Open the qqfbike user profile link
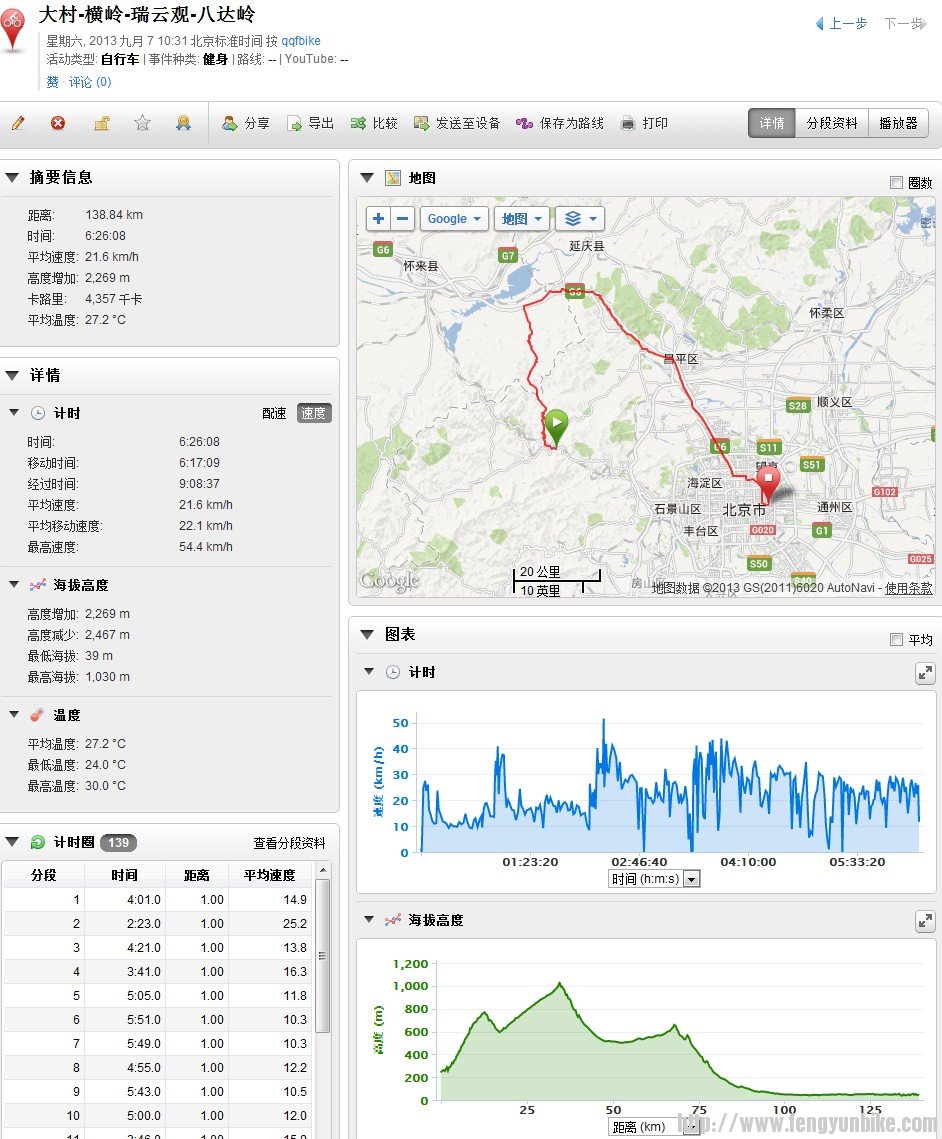This screenshot has width=942, height=1139. 301,41
